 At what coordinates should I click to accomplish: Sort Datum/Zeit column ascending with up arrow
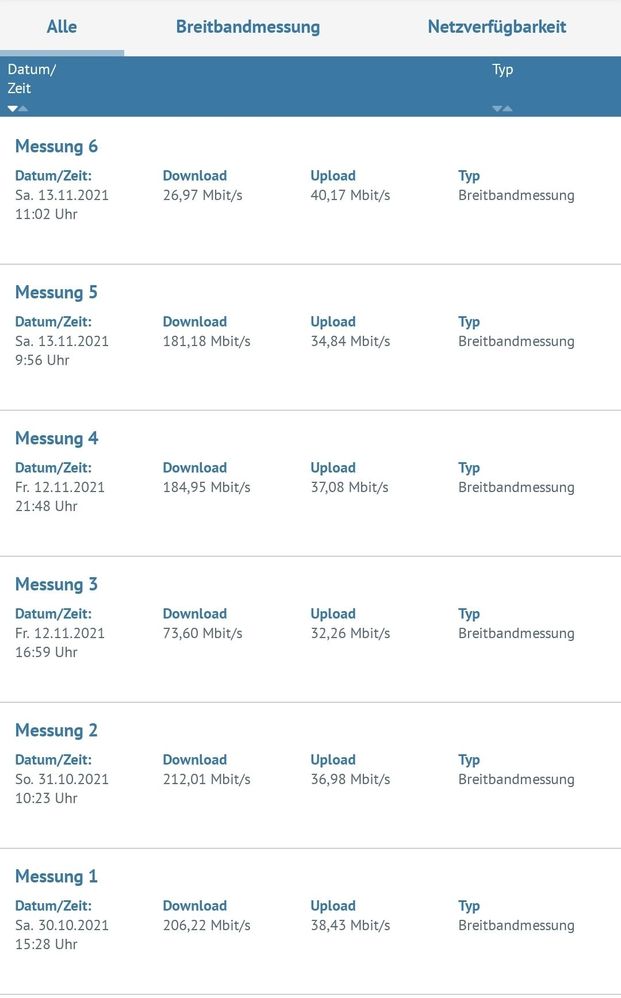pyautogui.click(x=24, y=108)
